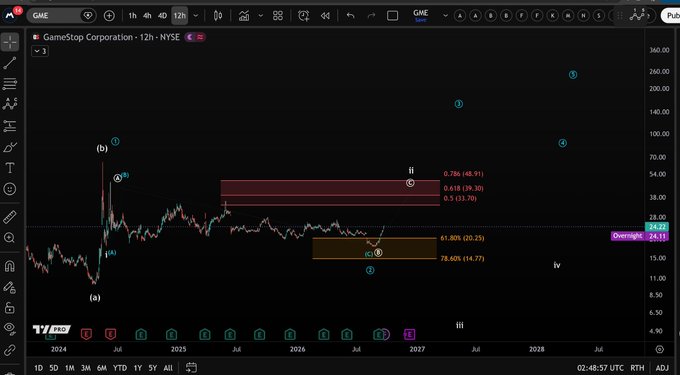Select the zoom in tool
The image size is (680, 375).
10,238
